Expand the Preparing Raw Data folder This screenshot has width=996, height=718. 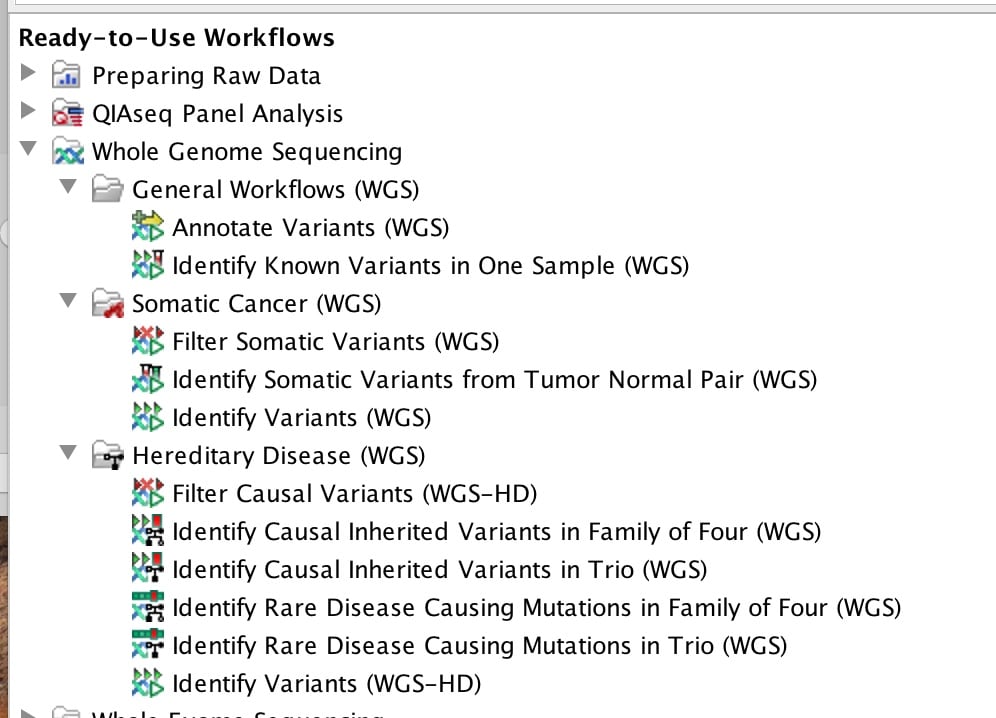[28, 73]
